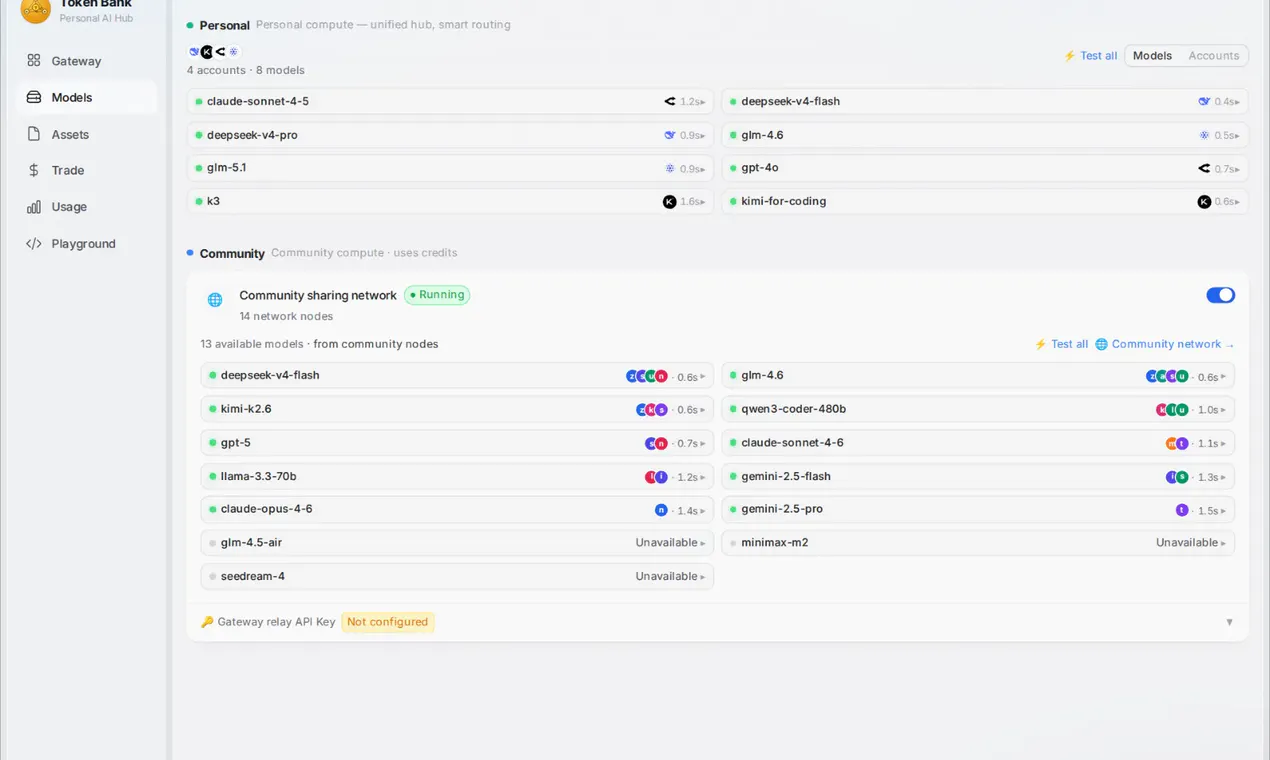Select the Token Bank logo icon

35,9
